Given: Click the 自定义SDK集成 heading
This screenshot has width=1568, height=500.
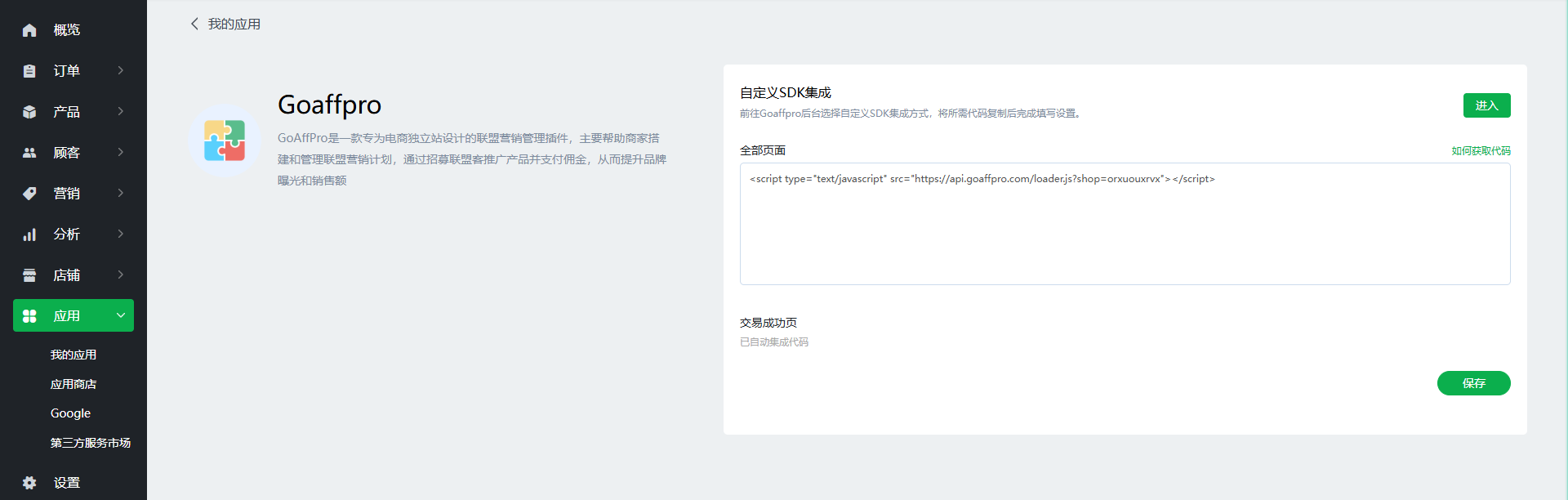Looking at the screenshot, I should pyautogui.click(x=786, y=92).
